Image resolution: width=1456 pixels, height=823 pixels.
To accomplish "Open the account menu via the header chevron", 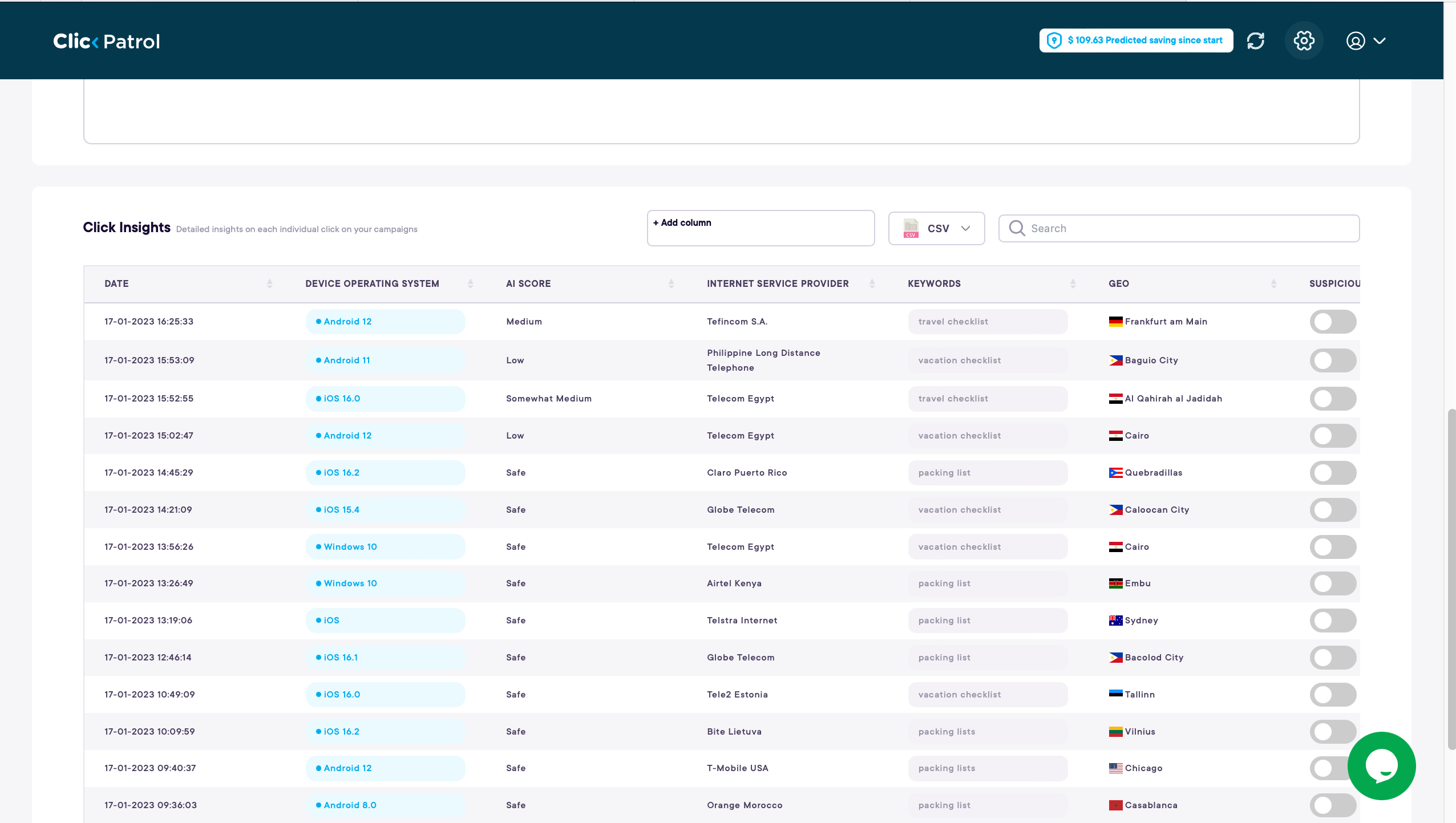I will (1380, 40).
